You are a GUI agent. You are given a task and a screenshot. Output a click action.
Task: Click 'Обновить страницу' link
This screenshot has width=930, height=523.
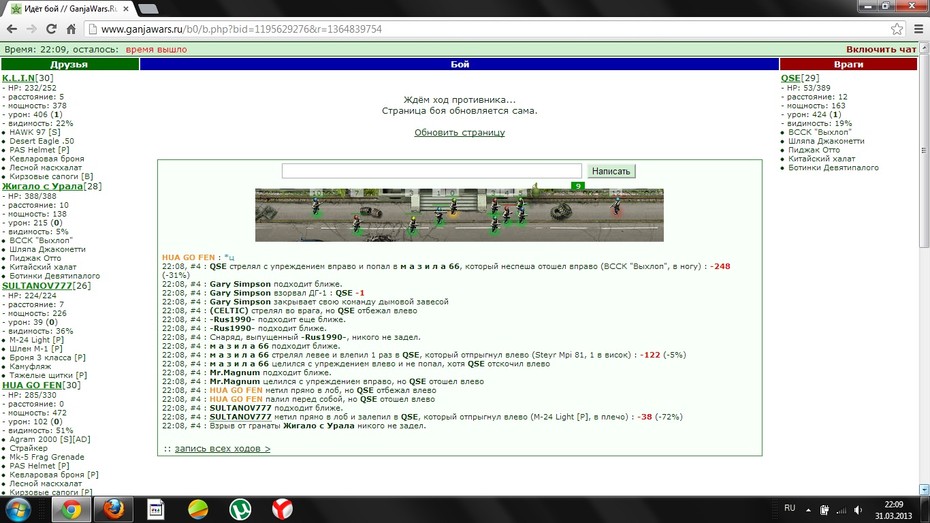(x=460, y=132)
